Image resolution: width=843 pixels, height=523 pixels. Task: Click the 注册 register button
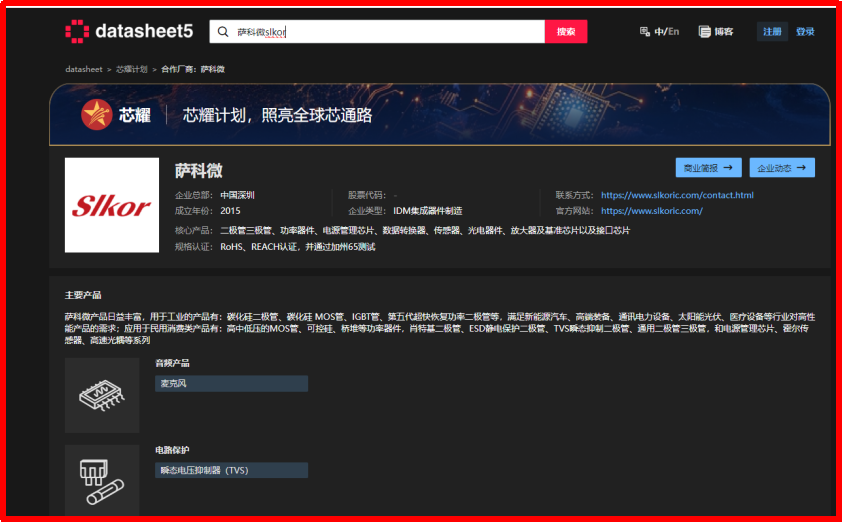click(x=772, y=32)
